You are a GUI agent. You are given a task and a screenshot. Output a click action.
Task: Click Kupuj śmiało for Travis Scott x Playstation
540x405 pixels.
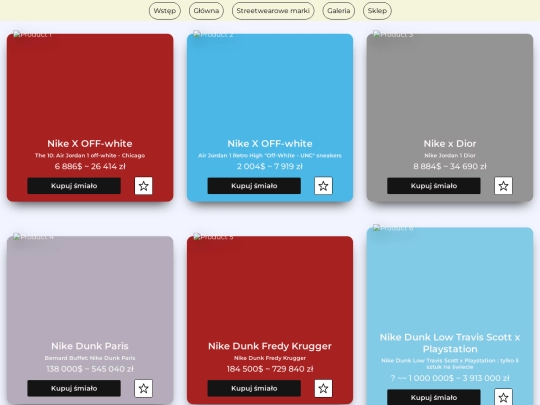click(x=434, y=397)
